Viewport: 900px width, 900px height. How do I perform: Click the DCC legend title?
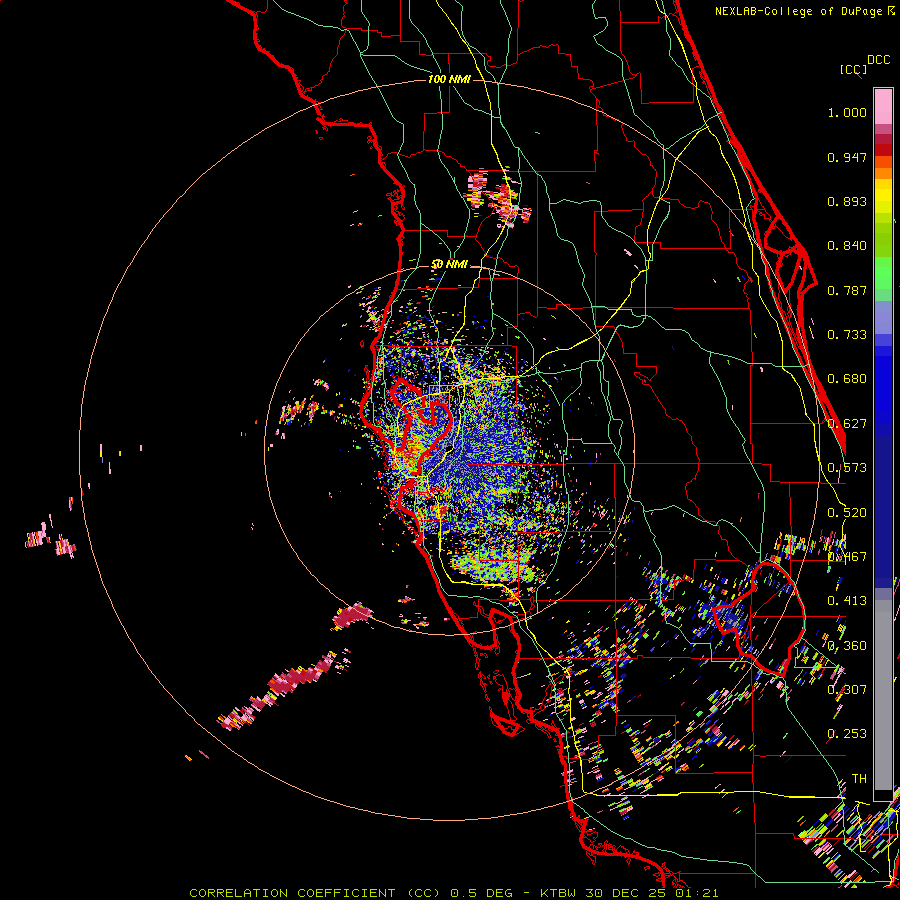pos(878,60)
